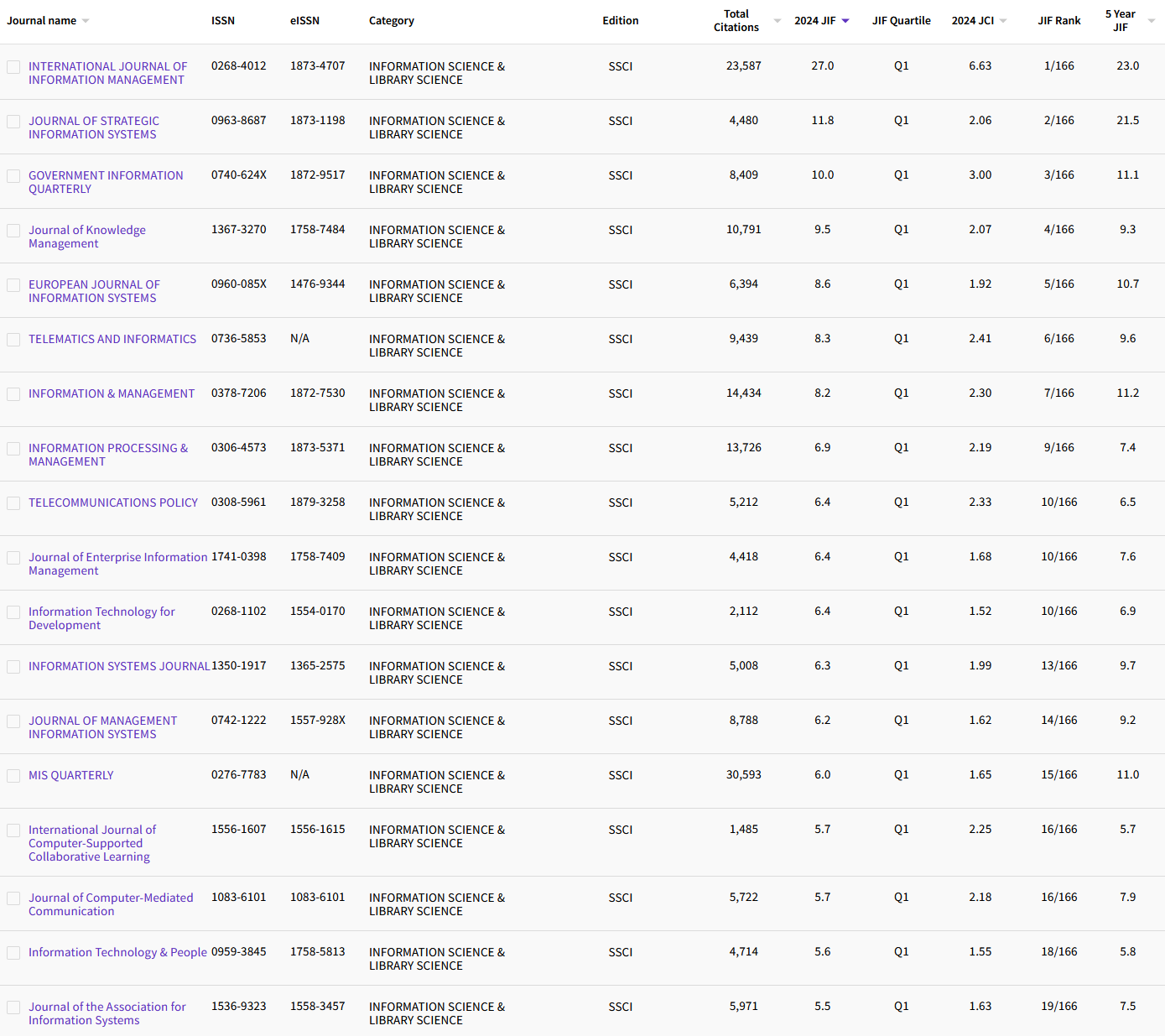1165x1036 pixels.
Task: Open Information & Management journal link
Action: 112,393
